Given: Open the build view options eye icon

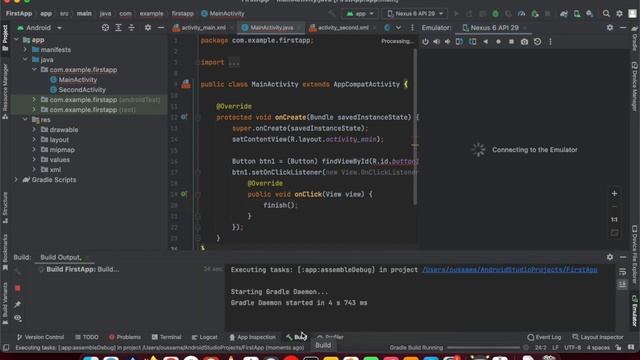Looking at the screenshot, I should pos(18,318).
